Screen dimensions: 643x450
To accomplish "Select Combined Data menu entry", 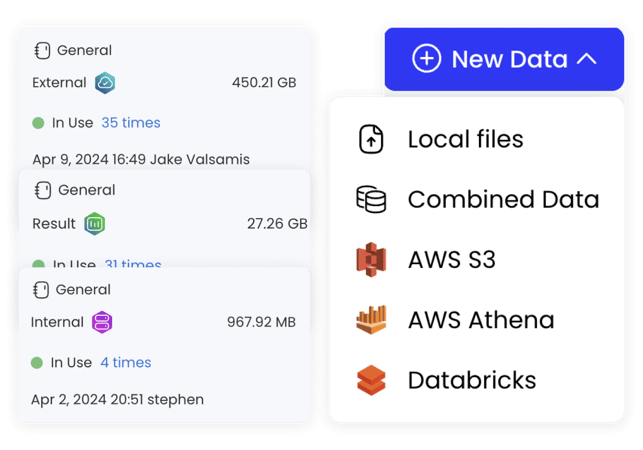I will pos(503,199).
